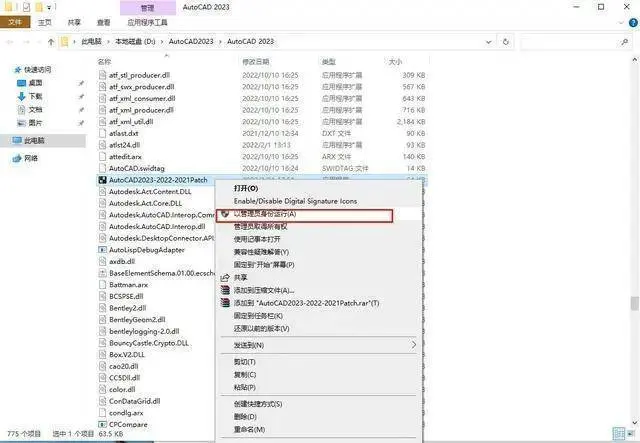Click the search magnifier icon
This screenshot has width=640, height=443.
tap(624, 42)
